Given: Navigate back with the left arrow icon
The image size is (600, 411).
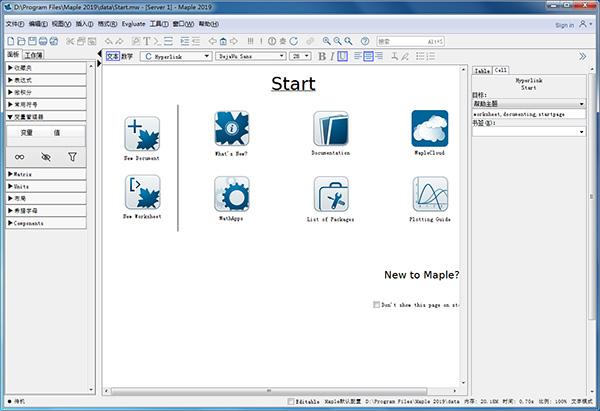Looking at the screenshot, I should point(212,41).
